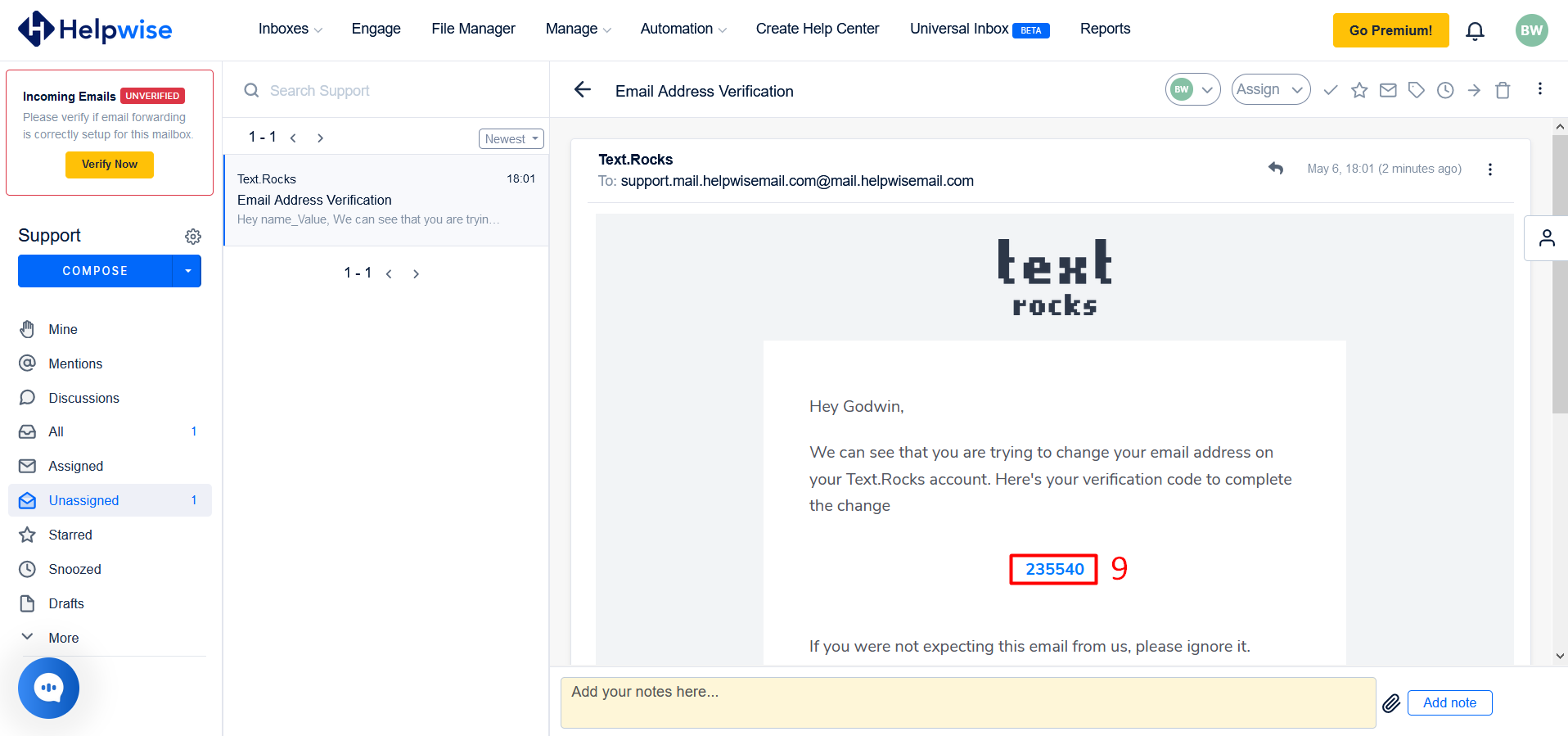Expand the Newest sort dropdown

click(511, 139)
